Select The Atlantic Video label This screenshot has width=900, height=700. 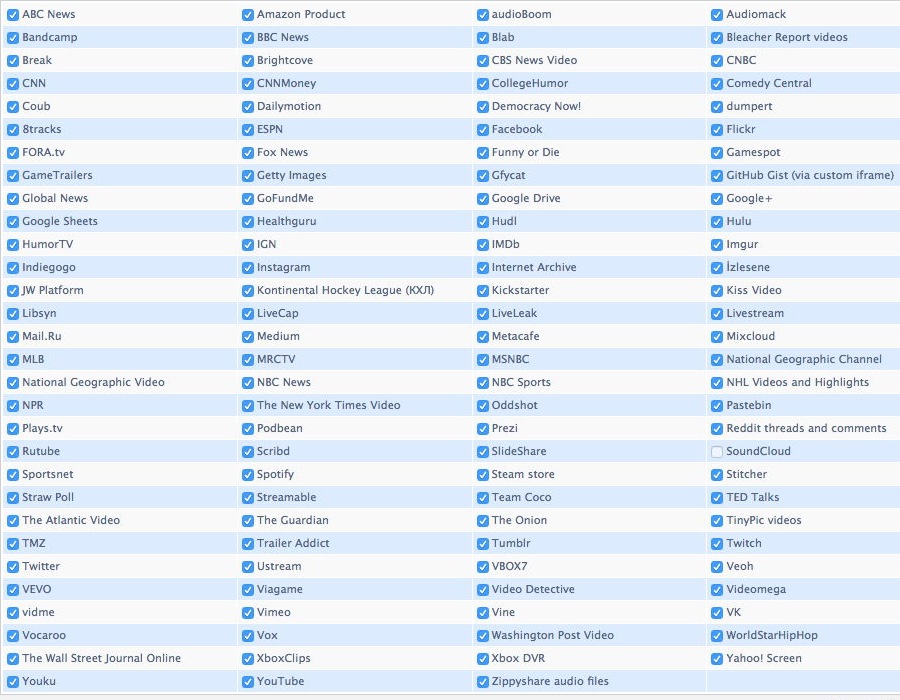click(71, 520)
